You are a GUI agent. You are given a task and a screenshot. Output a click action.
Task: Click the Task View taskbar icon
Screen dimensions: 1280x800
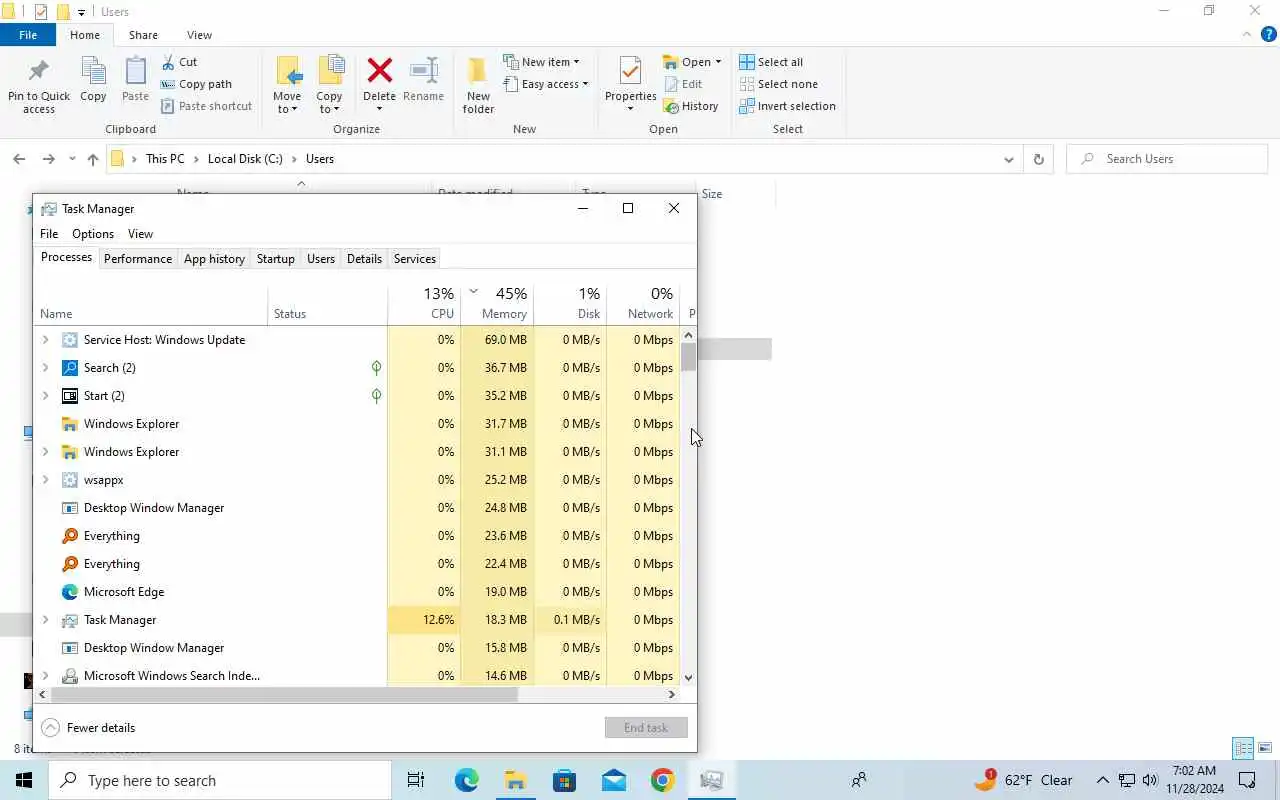(x=416, y=780)
